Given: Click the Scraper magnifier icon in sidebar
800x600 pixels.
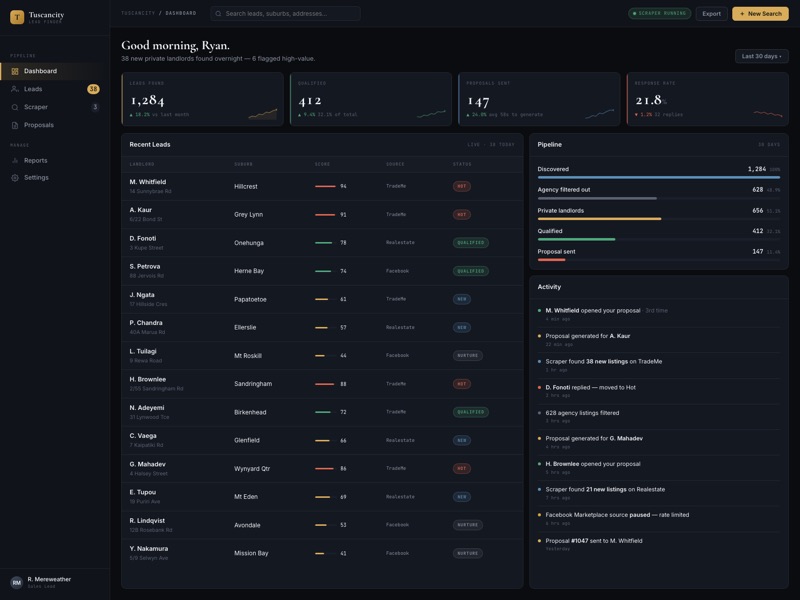Looking at the screenshot, I should (x=15, y=107).
